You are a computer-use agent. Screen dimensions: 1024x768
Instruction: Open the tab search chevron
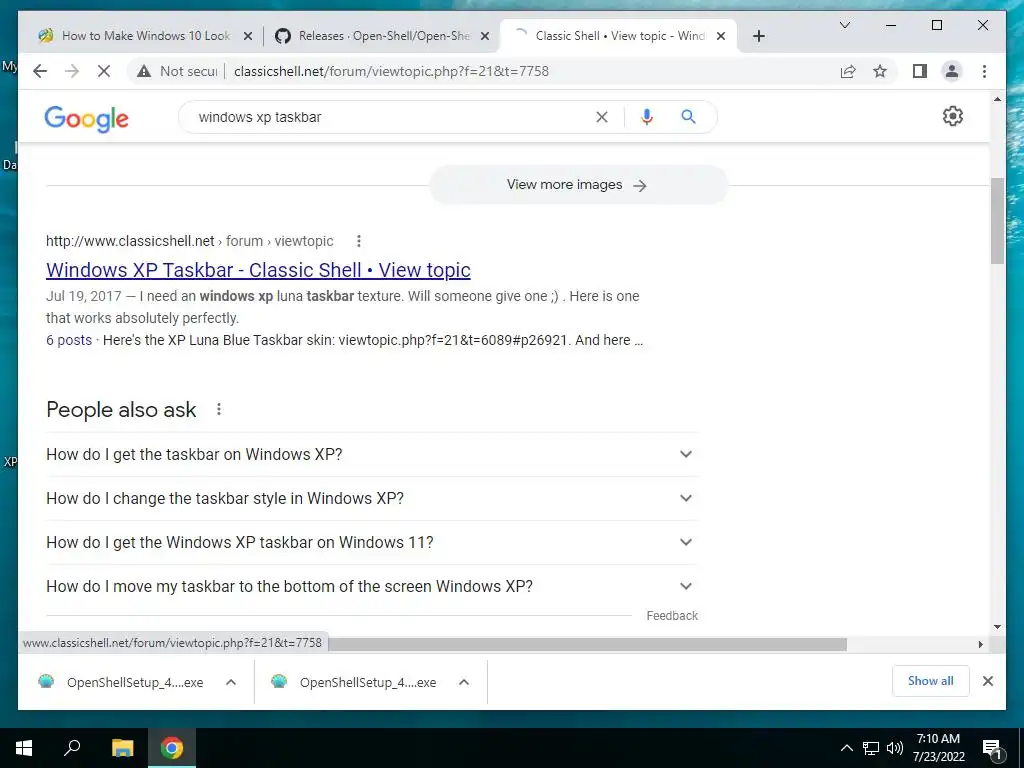pos(844,25)
